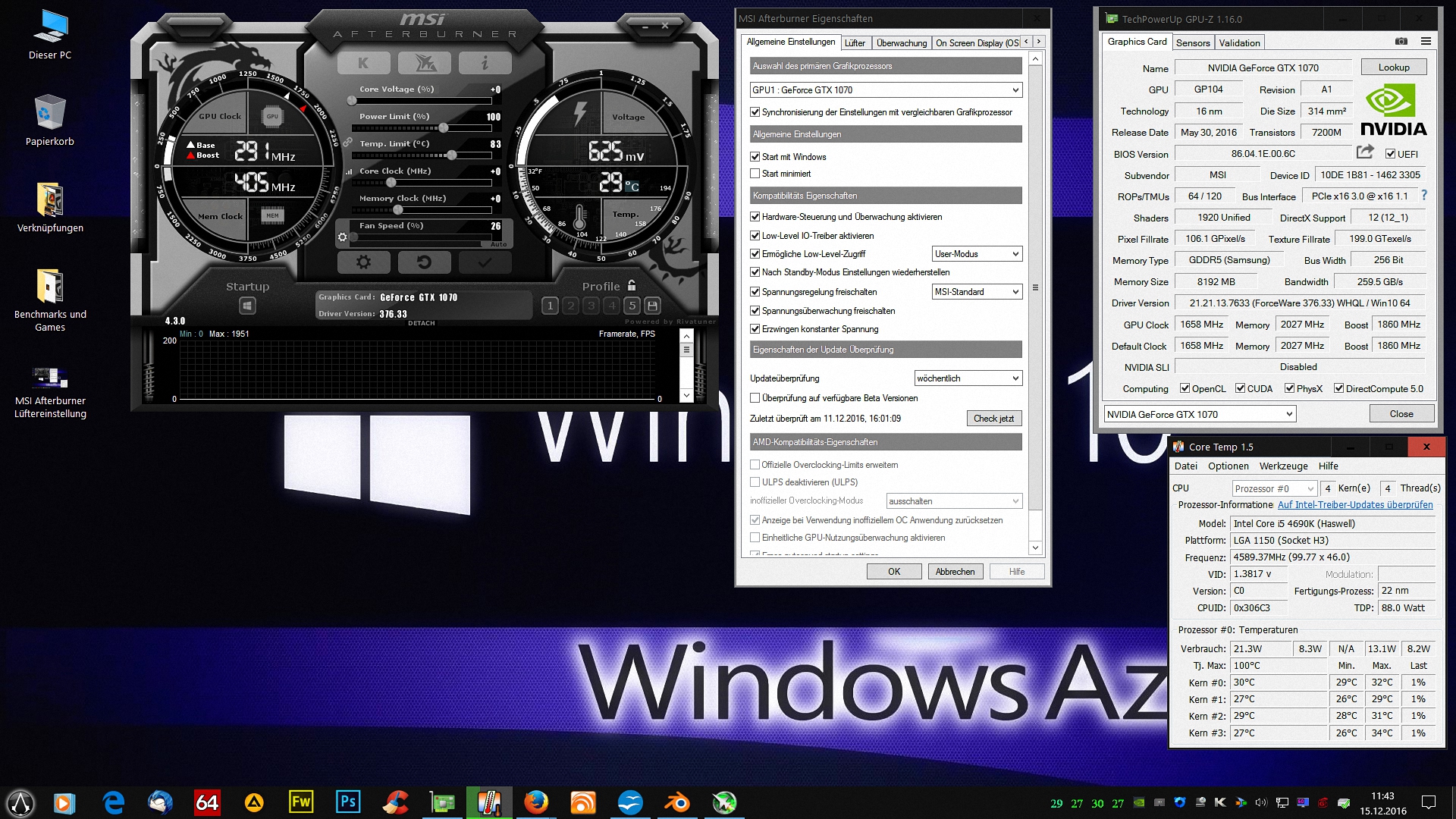
Task: Toggle the profile lock padlock icon
Action: 632,286
